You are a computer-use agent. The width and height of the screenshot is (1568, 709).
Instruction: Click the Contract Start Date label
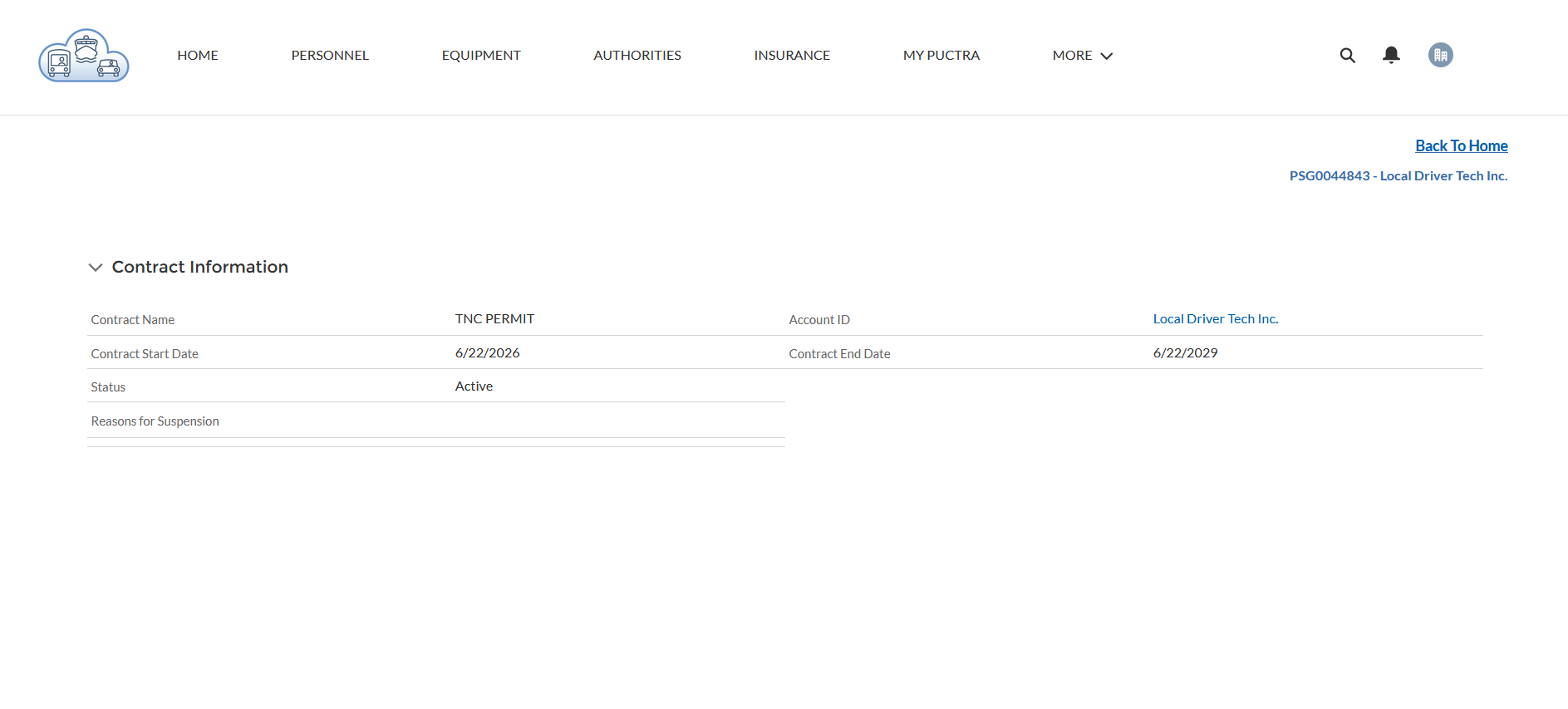click(145, 354)
